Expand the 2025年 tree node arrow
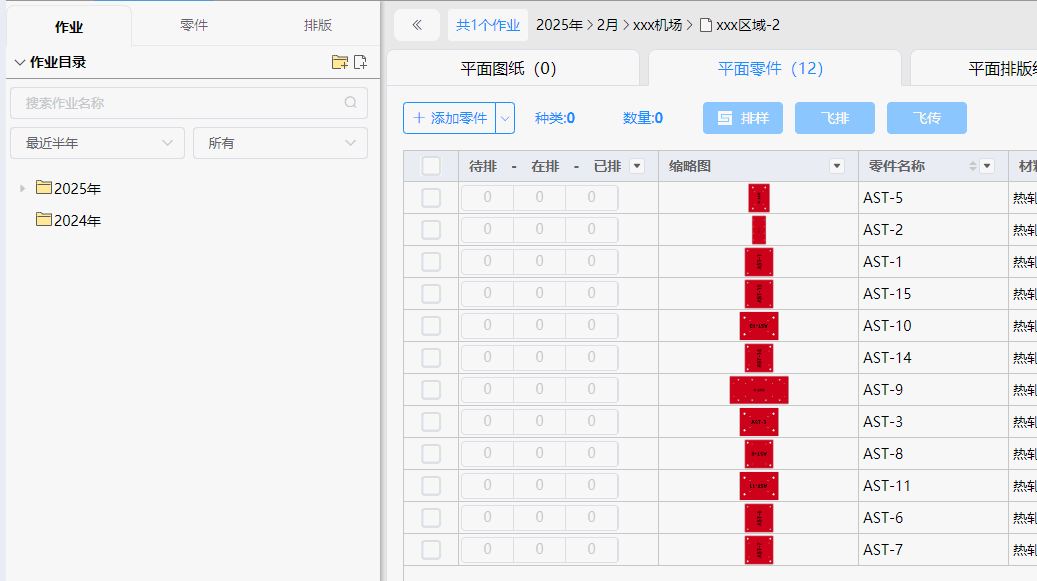This screenshot has width=1037, height=581. pos(23,188)
